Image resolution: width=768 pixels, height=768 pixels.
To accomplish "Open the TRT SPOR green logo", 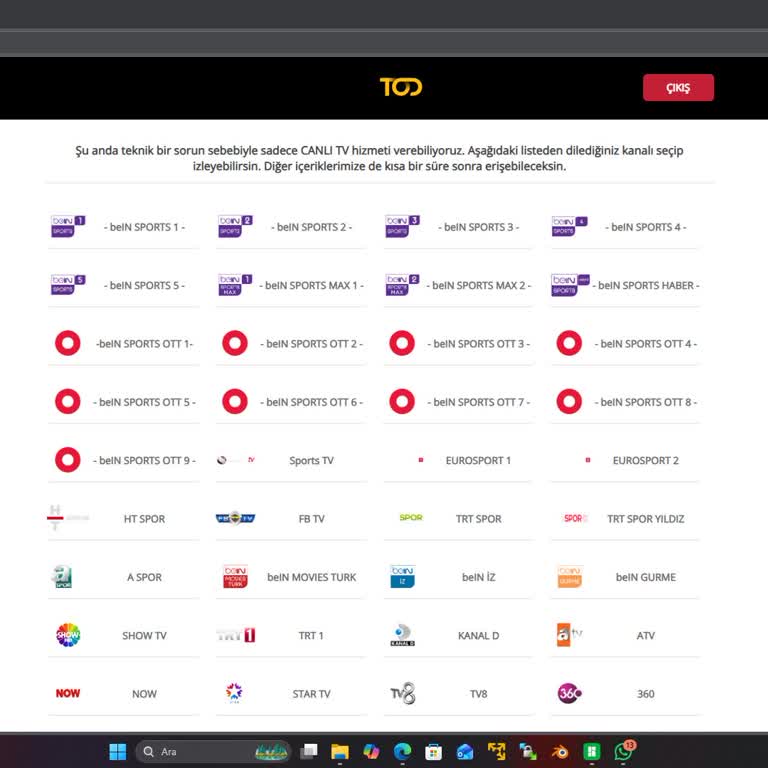I will pos(410,517).
